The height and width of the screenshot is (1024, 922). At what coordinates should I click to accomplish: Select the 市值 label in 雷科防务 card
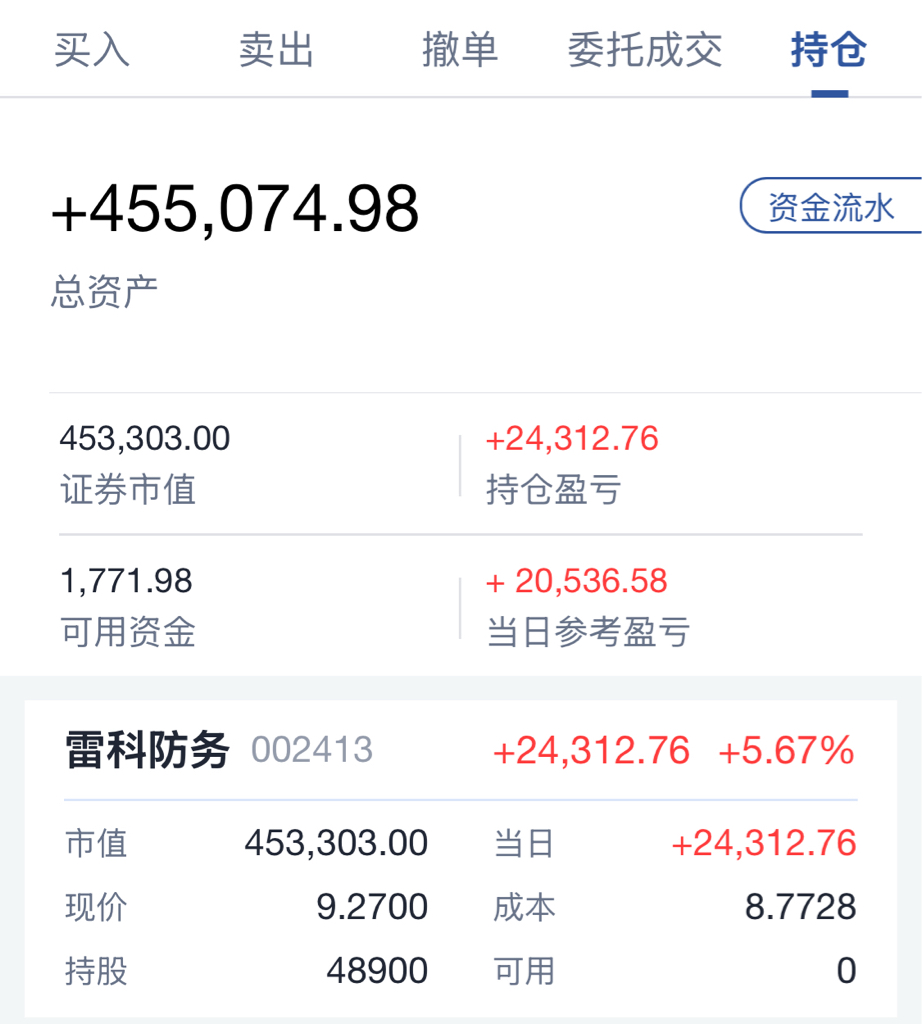(96, 843)
